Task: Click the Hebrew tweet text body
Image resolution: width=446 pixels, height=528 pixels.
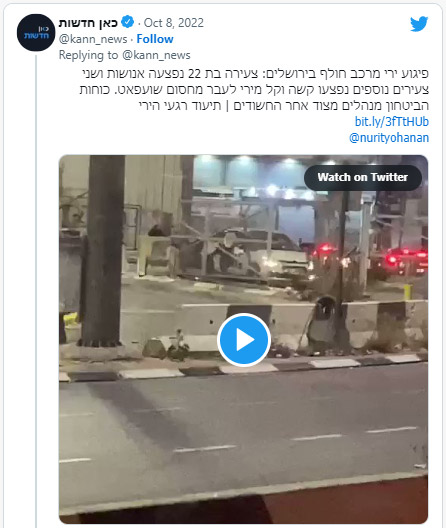Action: (254, 89)
